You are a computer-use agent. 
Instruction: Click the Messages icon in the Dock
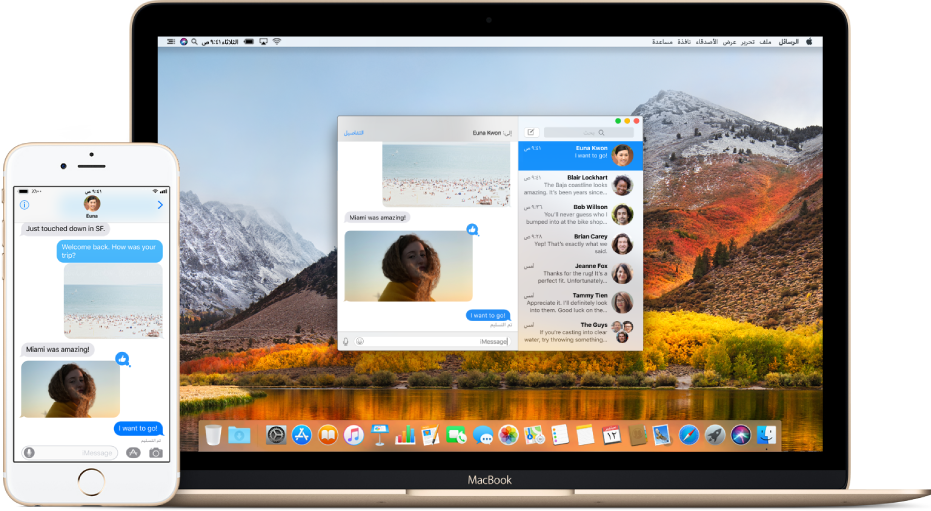[483, 436]
